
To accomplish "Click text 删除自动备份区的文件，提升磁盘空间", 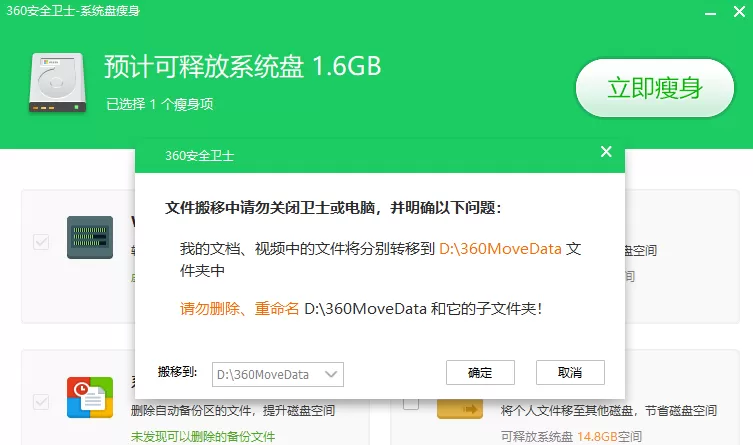I will [233, 410].
